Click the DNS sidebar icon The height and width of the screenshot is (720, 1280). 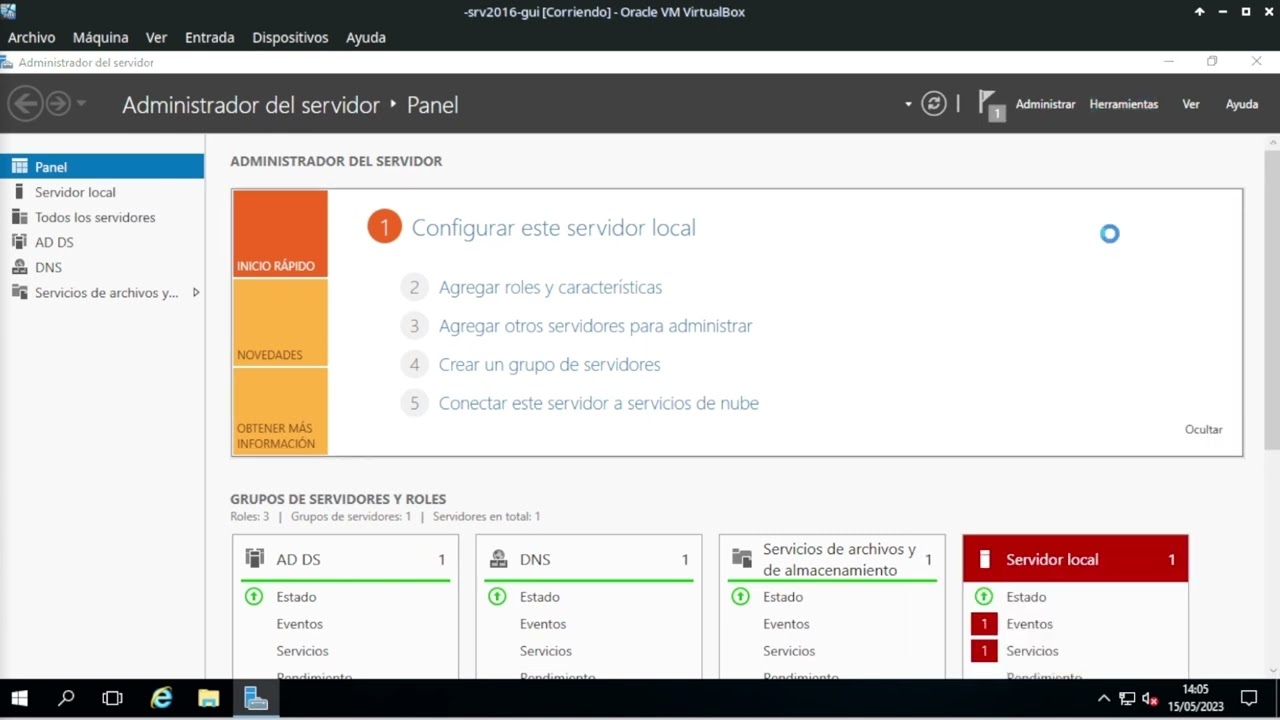click(x=18, y=267)
